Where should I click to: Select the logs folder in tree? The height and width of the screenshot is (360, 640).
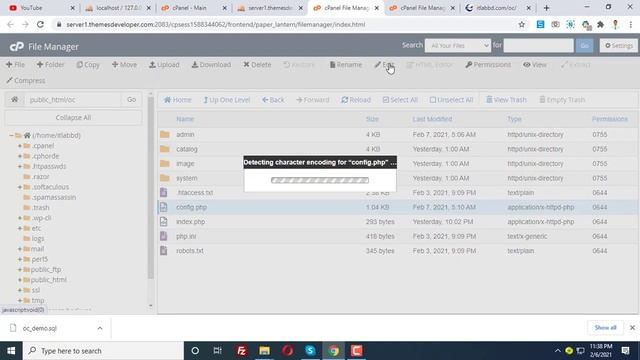[x=38, y=238]
